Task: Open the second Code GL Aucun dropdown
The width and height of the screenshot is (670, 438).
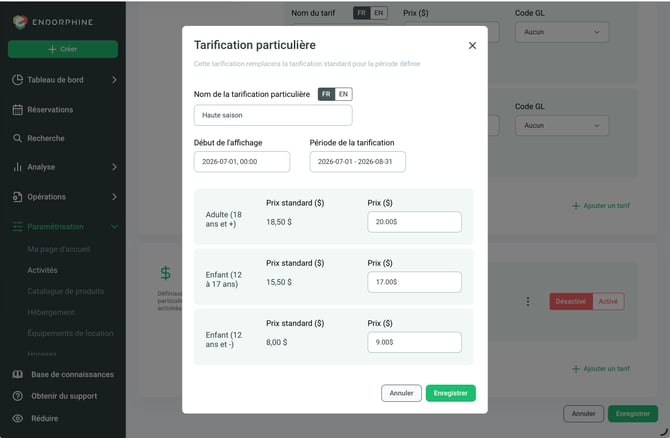Action: (562, 126)
